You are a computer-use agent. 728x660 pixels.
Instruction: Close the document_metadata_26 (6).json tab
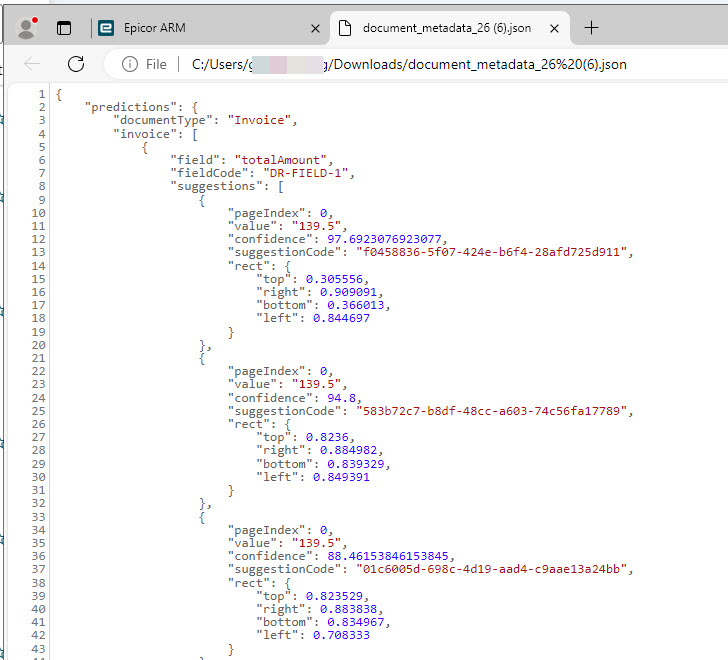pyautogui.click(x=554, y=28)
